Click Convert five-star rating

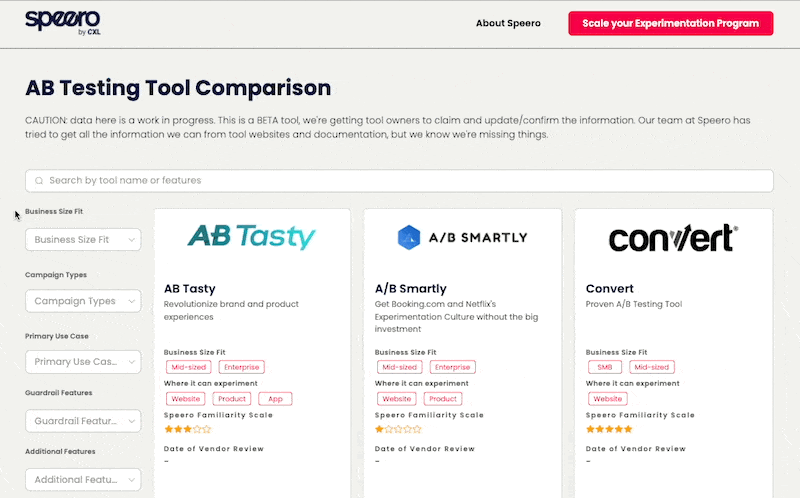609,429
